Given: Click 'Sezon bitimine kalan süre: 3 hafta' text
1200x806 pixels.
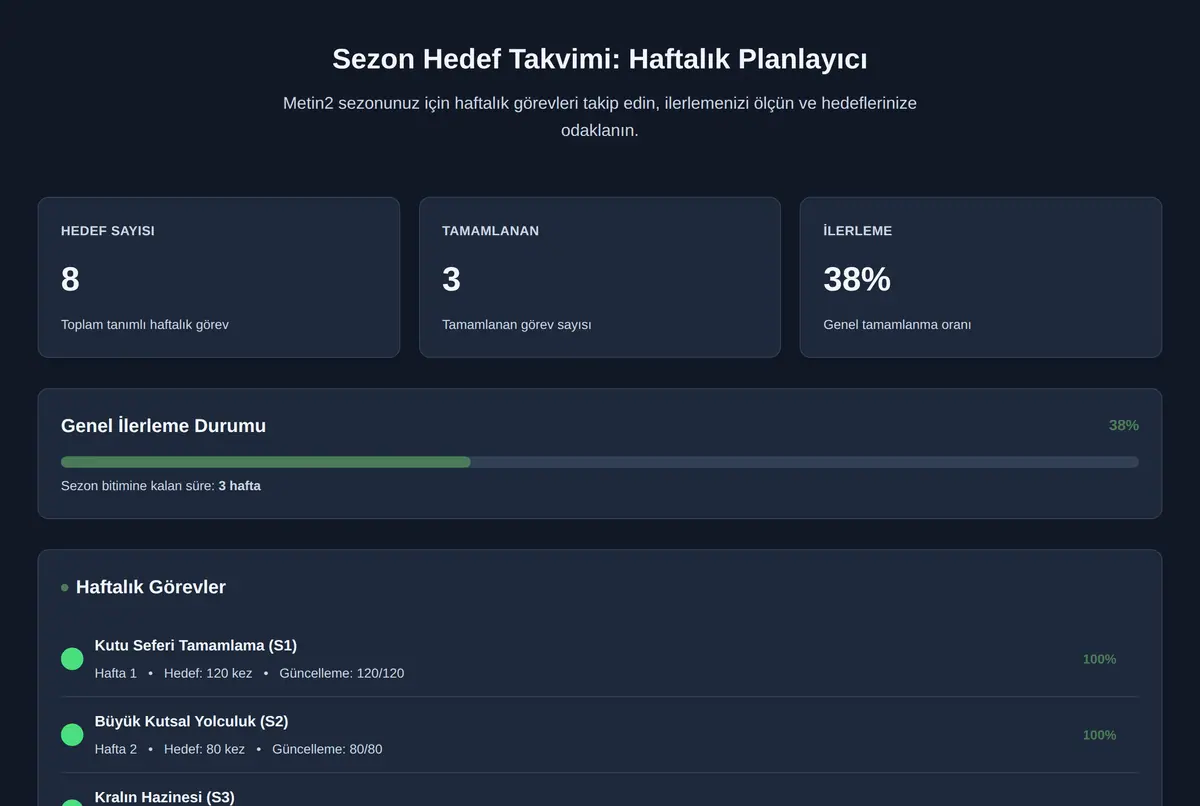Looking at the screenshot, I should (x=161, y=486).
